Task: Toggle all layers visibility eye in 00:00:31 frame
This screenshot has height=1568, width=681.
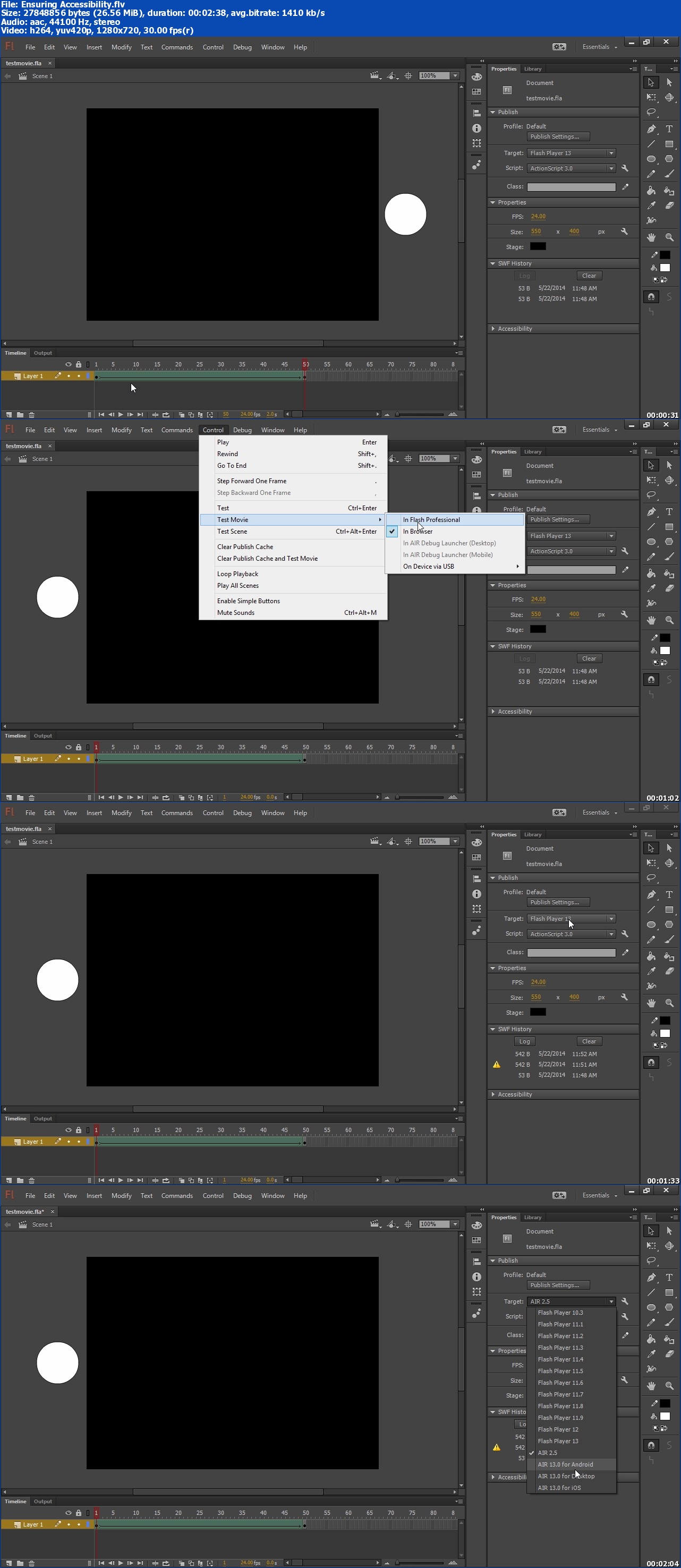Action: pos(68,365)
